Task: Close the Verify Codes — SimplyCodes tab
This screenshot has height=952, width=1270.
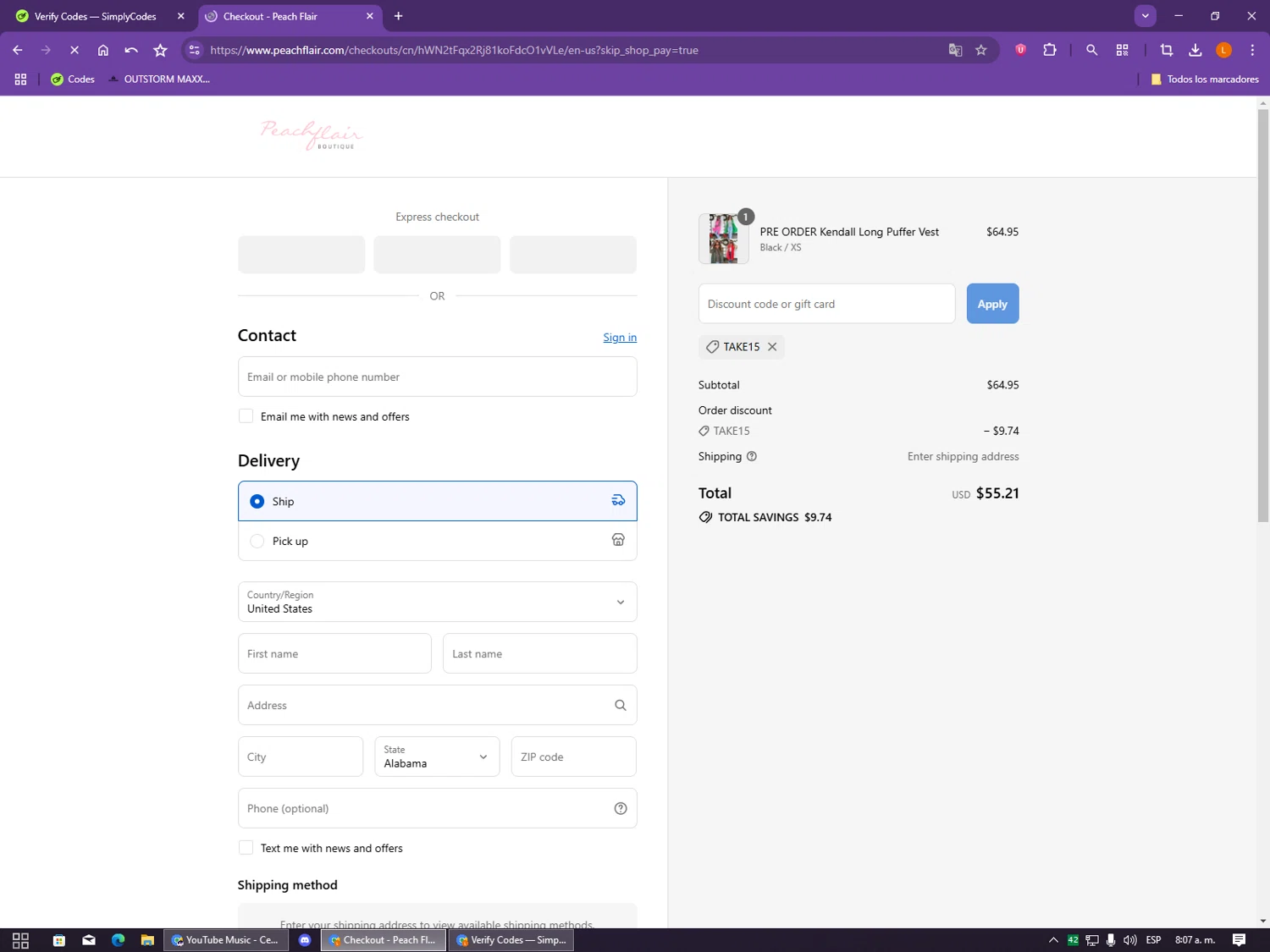Action: tap(180, 16)
